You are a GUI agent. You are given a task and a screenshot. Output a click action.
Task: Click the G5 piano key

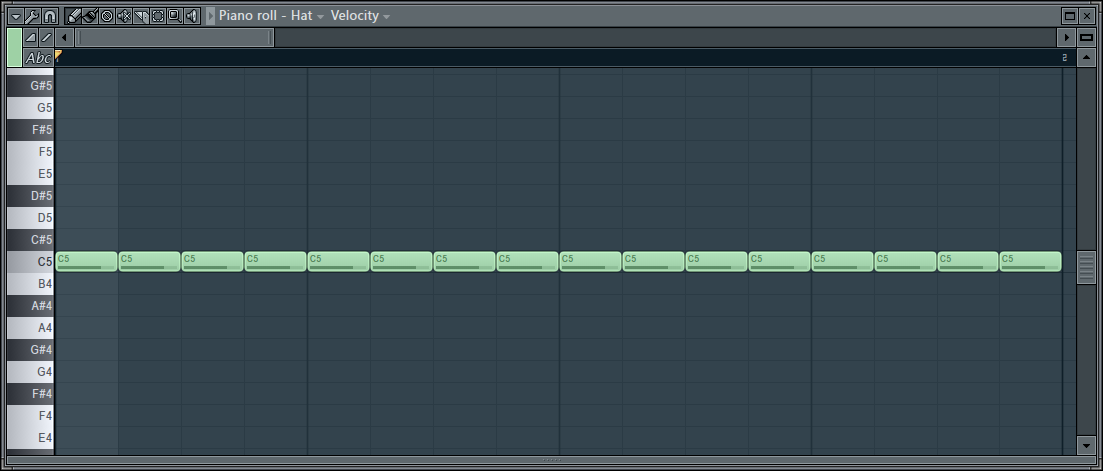pyautogui.click(x=31, y=108)
